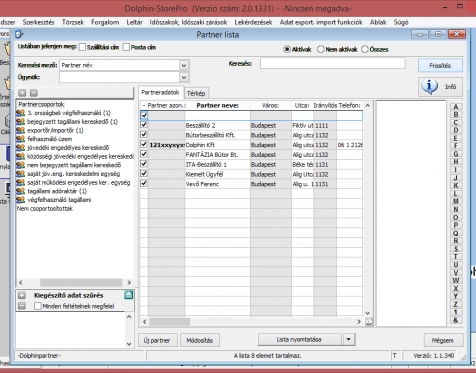Click the plus icon beside Kiegészítő adat szűrés
Screen dimensions: 476x373
click(22, 295)
